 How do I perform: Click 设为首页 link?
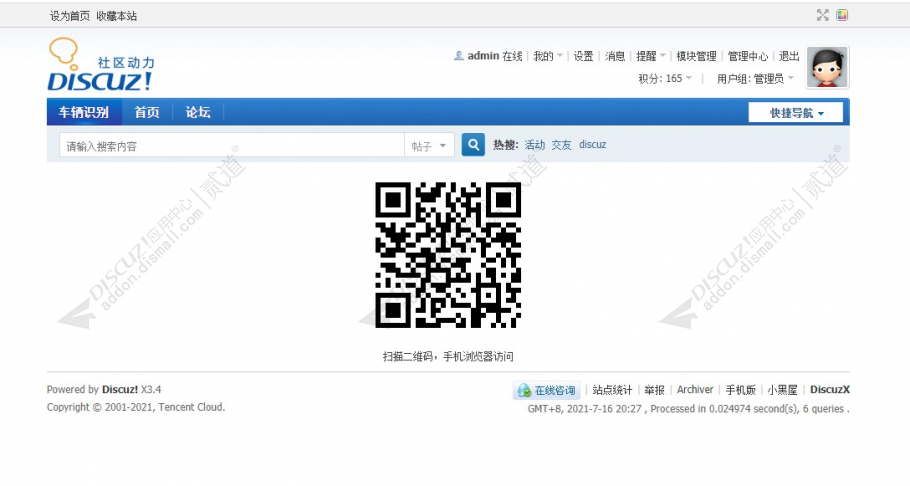tap(70, 16)
